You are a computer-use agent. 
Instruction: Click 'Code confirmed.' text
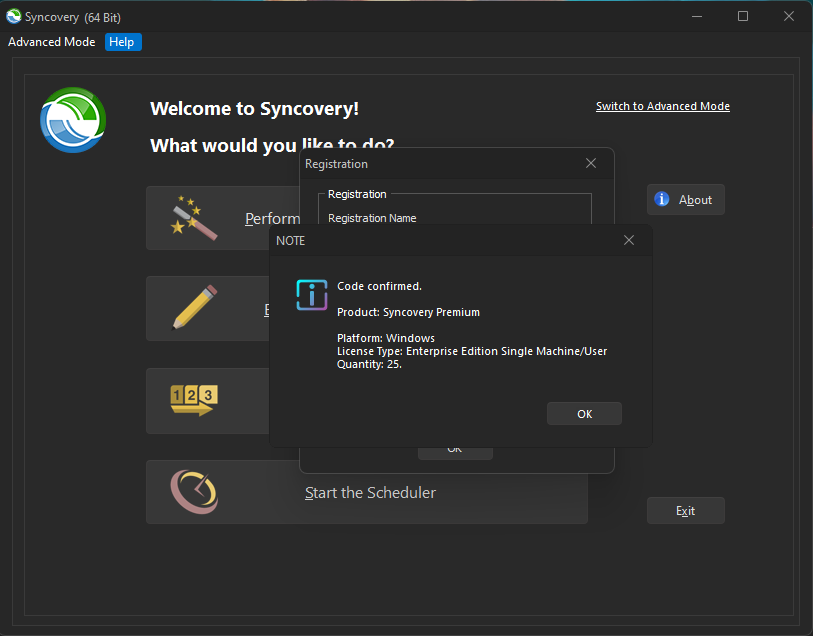pyautogui.click(x=379, y=286)
